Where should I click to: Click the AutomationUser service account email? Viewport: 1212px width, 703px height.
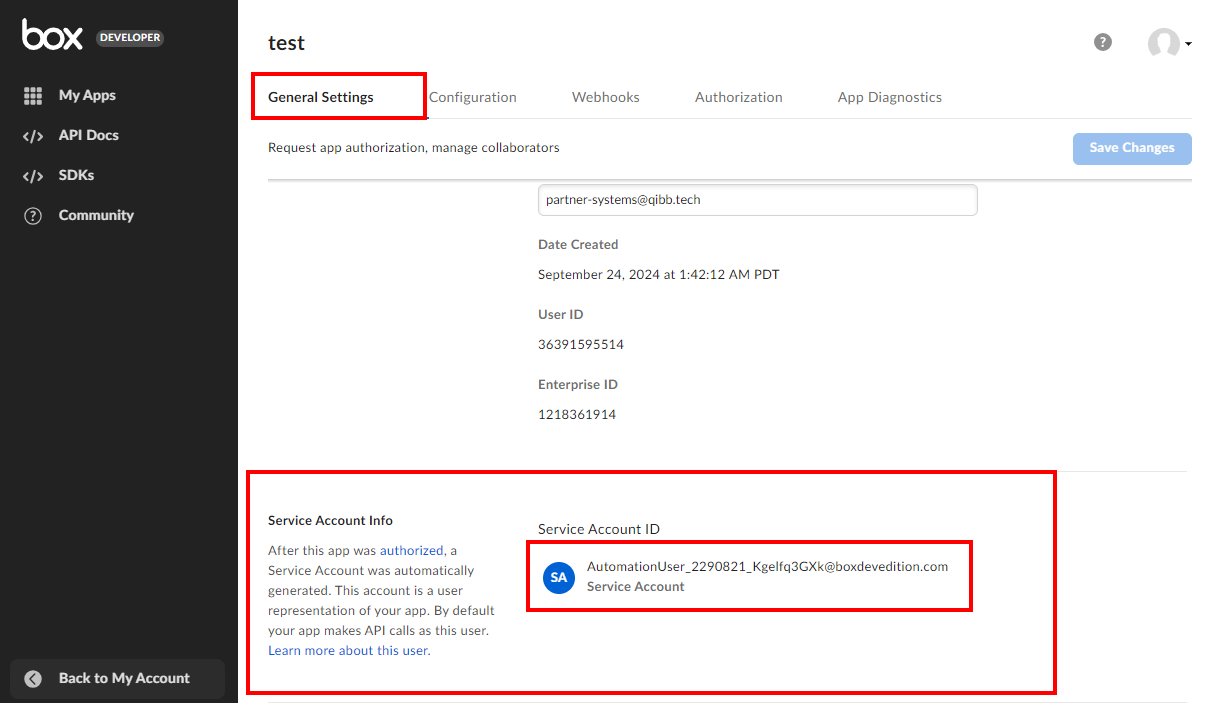coord(767,566)
